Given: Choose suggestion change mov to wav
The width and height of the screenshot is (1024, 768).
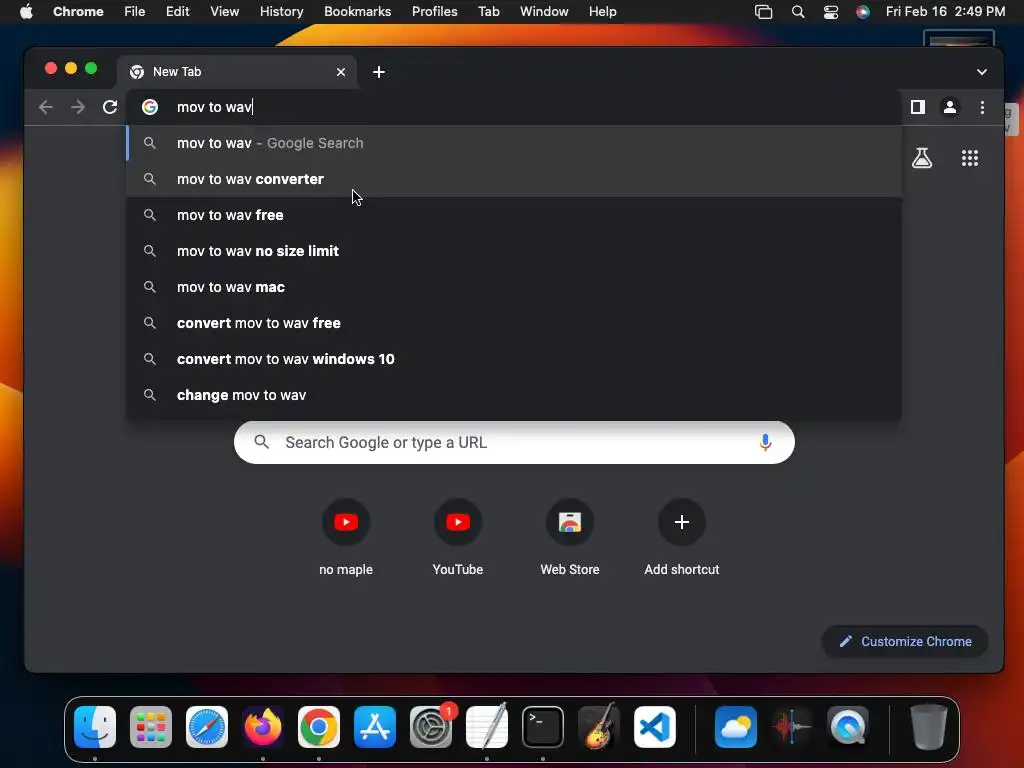Looking at the screenshot, I should [514, 394].
